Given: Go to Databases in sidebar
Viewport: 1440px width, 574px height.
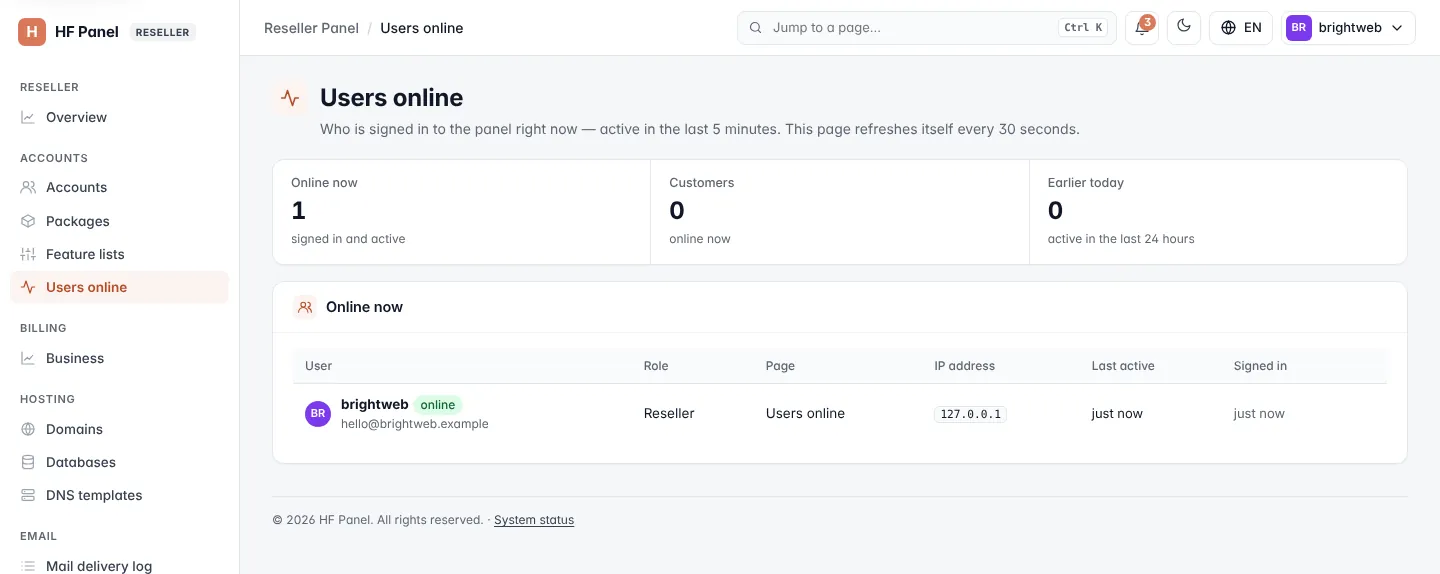Looking at the screenshot, I should click(x=119, y=462).
